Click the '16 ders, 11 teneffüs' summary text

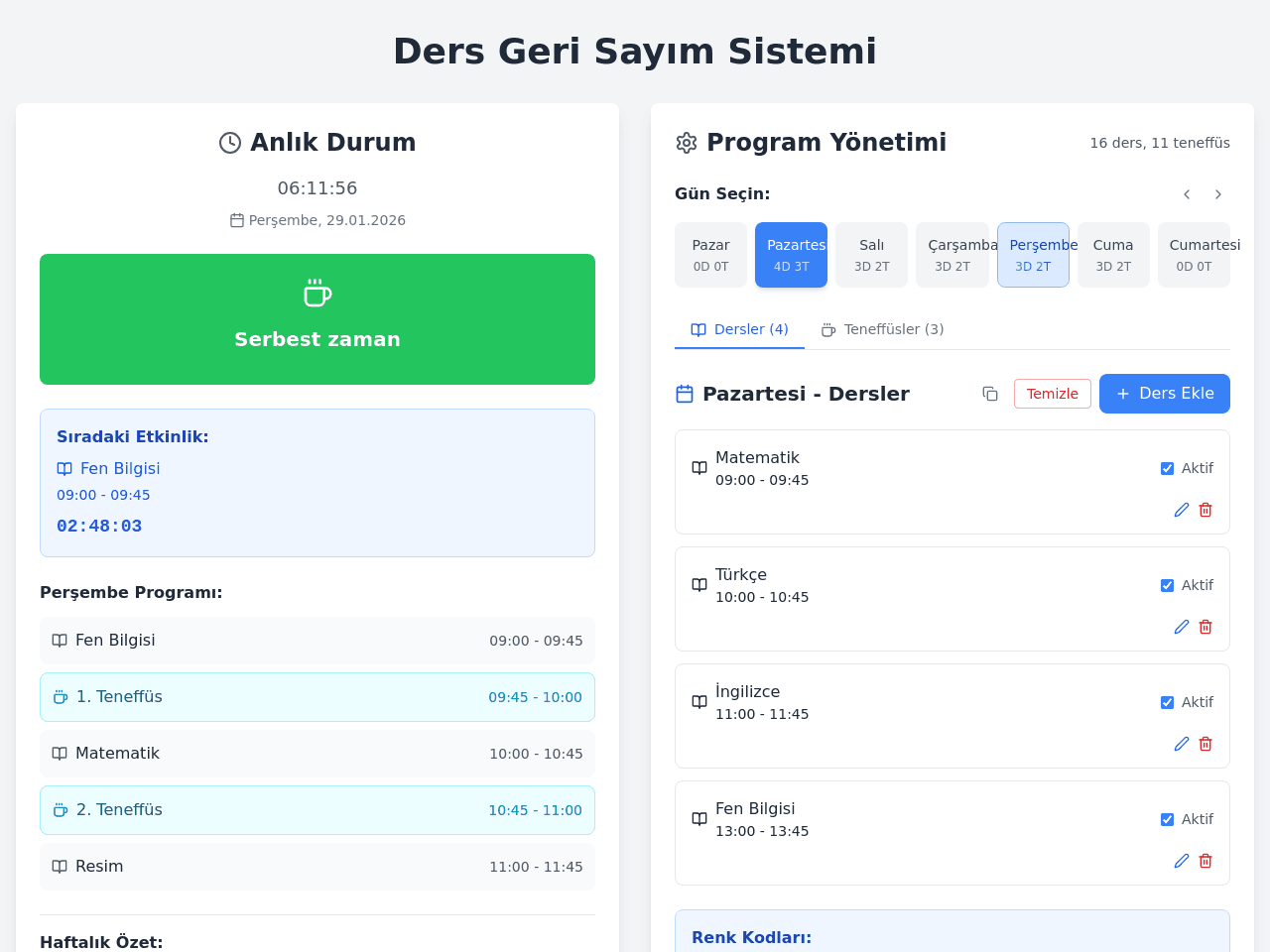tap(1160, 143)
